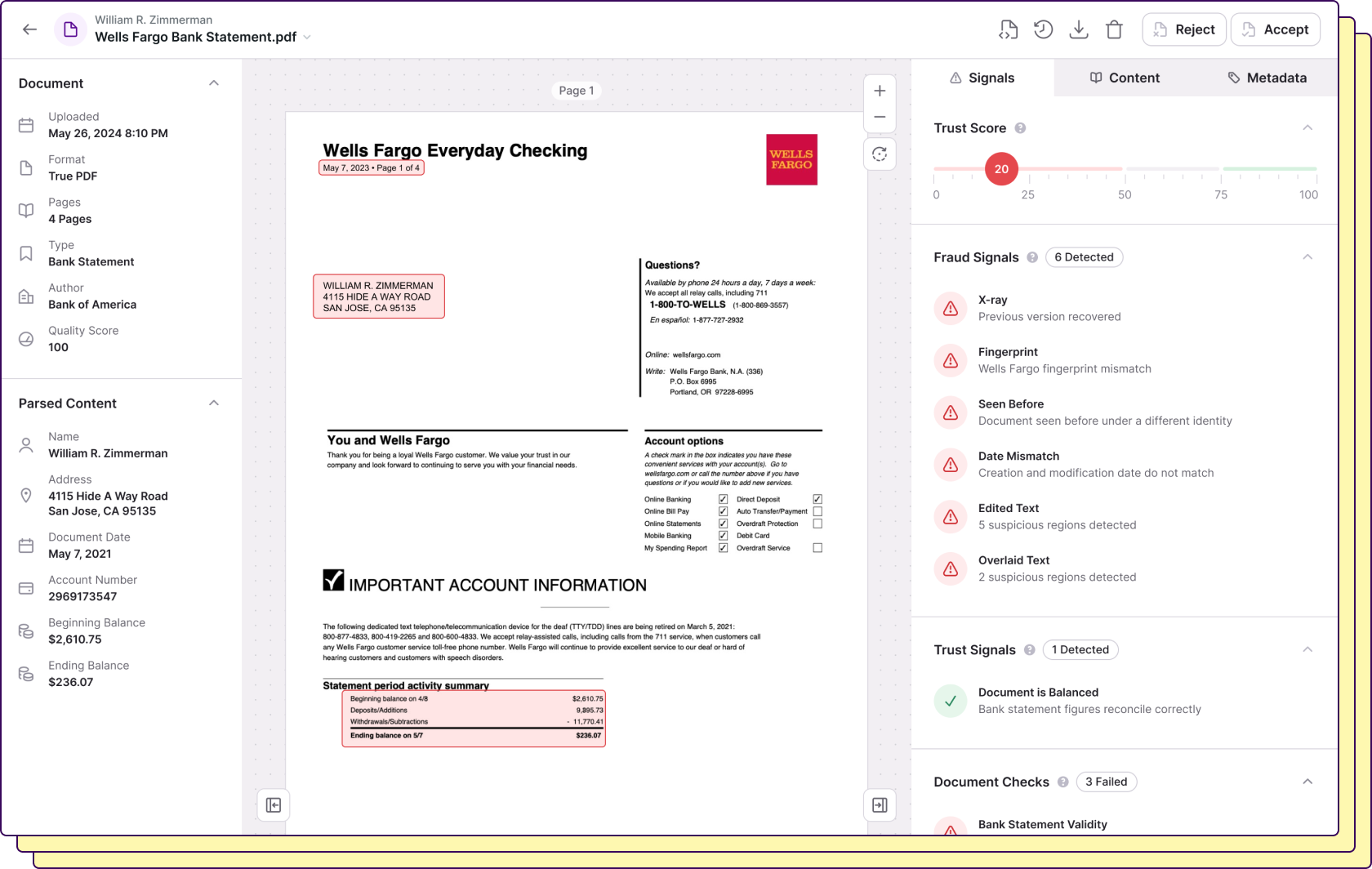Toggle the Online Banking checkbox
The width and height of the screenshot is (1372, 869).
tap(723, 499)
